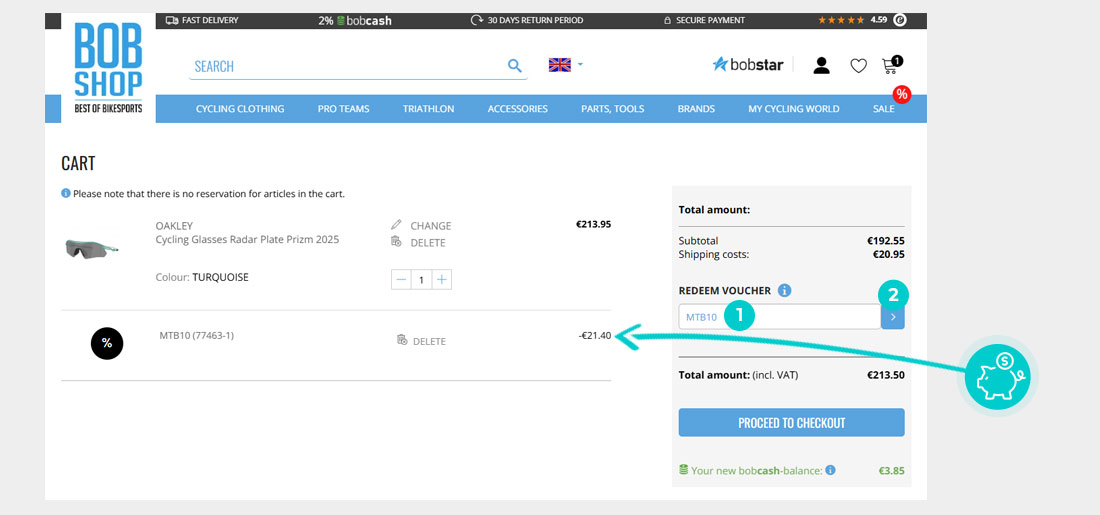Click the item price €213.95

click(x=593, y=225)
